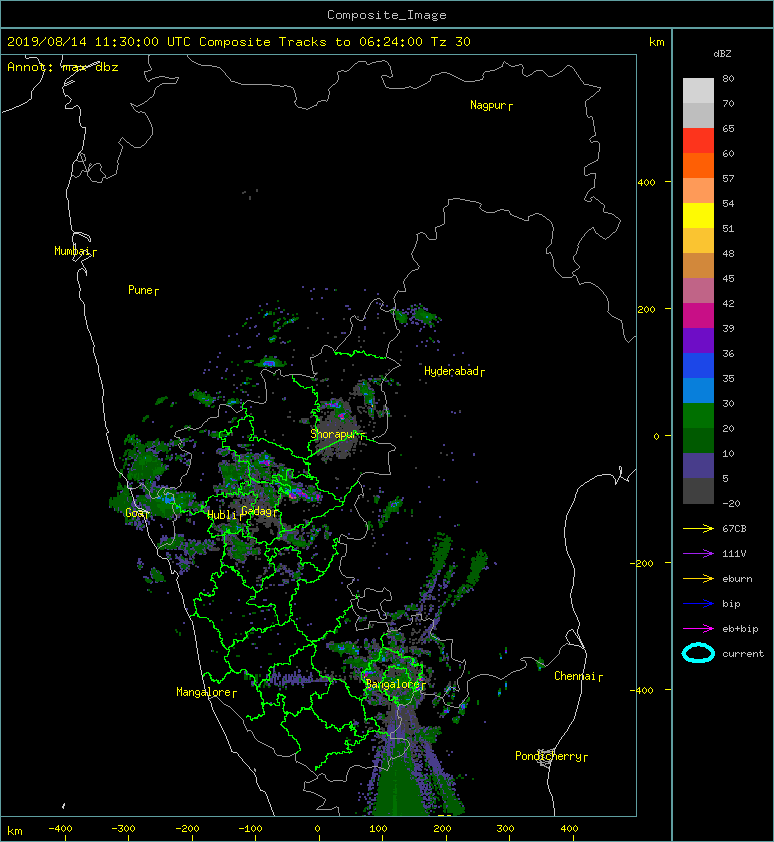Select the Pune city label
The width and height of the screenshot is (774, 842).
point(140,290)
